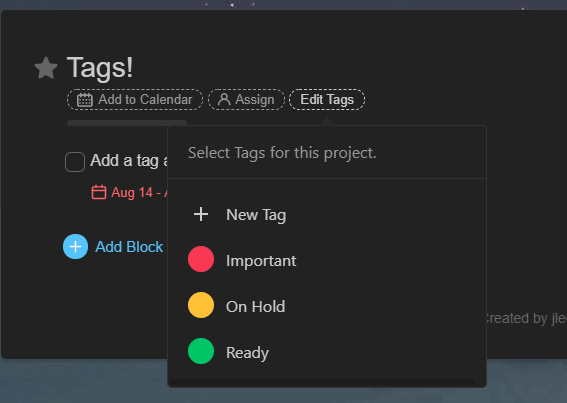This screenshot has height=403, width=567.
Task: Select New Tag menu entry
Action: (x=327, y=215)
